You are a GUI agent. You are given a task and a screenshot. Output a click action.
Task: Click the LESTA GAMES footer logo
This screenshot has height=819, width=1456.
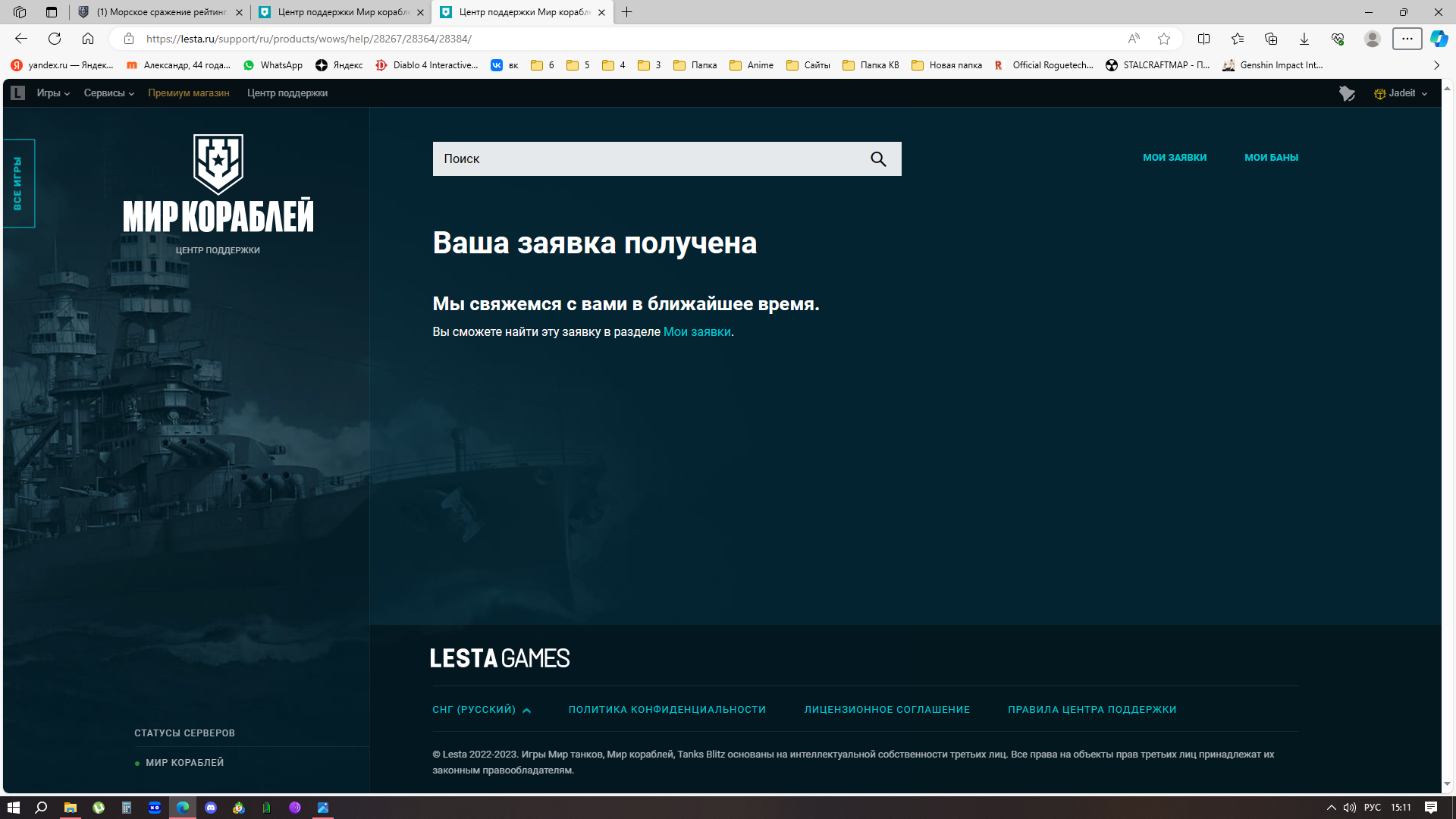[500, 658]
